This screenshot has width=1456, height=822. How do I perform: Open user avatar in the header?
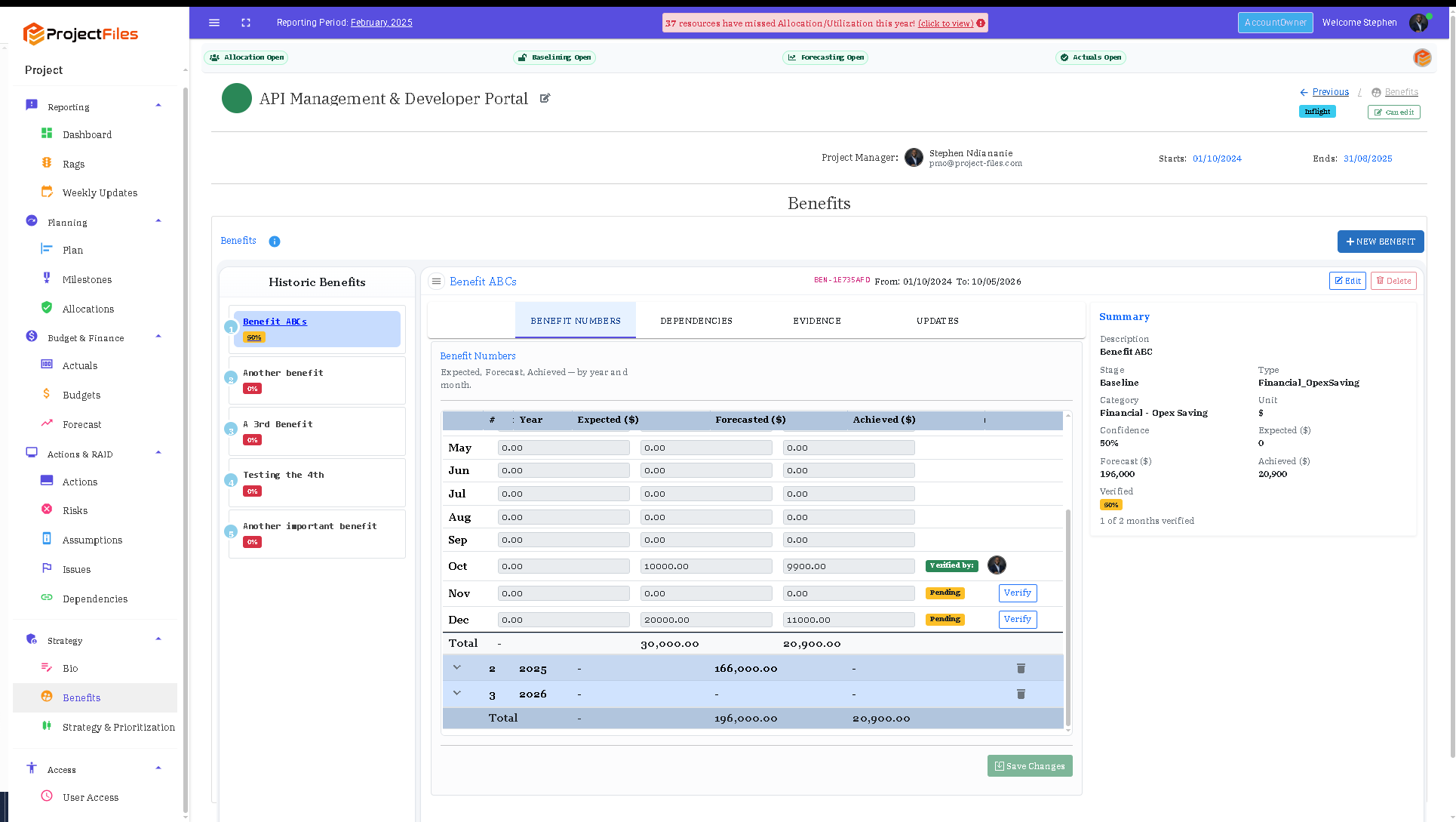point(1418,23)
